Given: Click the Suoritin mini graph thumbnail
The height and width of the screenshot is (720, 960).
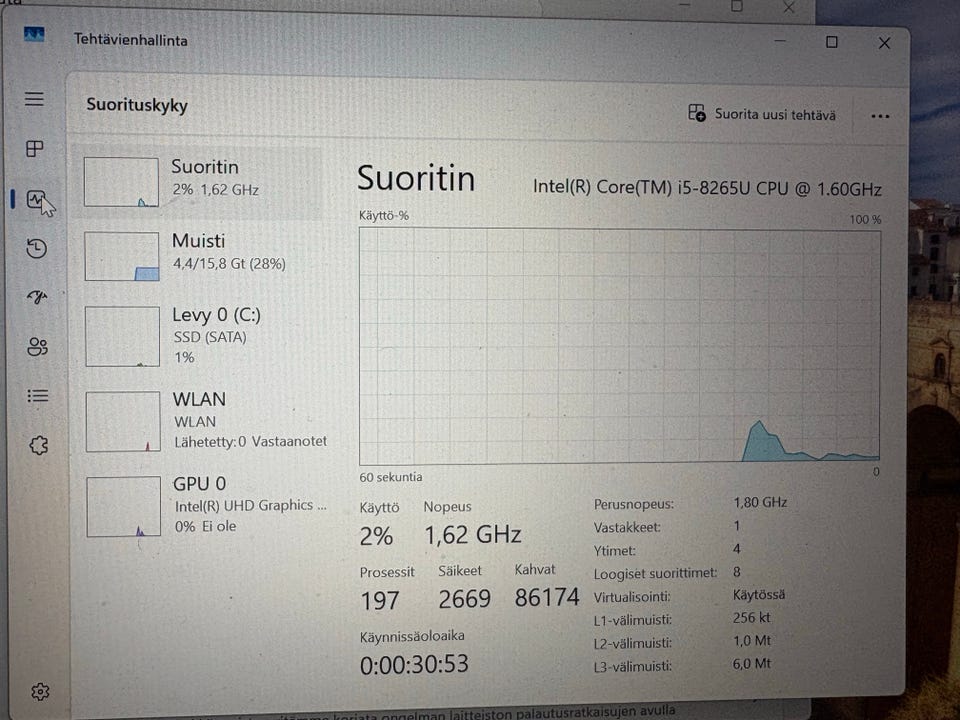Looking at the screenshot, I should [x=121, y=182].
